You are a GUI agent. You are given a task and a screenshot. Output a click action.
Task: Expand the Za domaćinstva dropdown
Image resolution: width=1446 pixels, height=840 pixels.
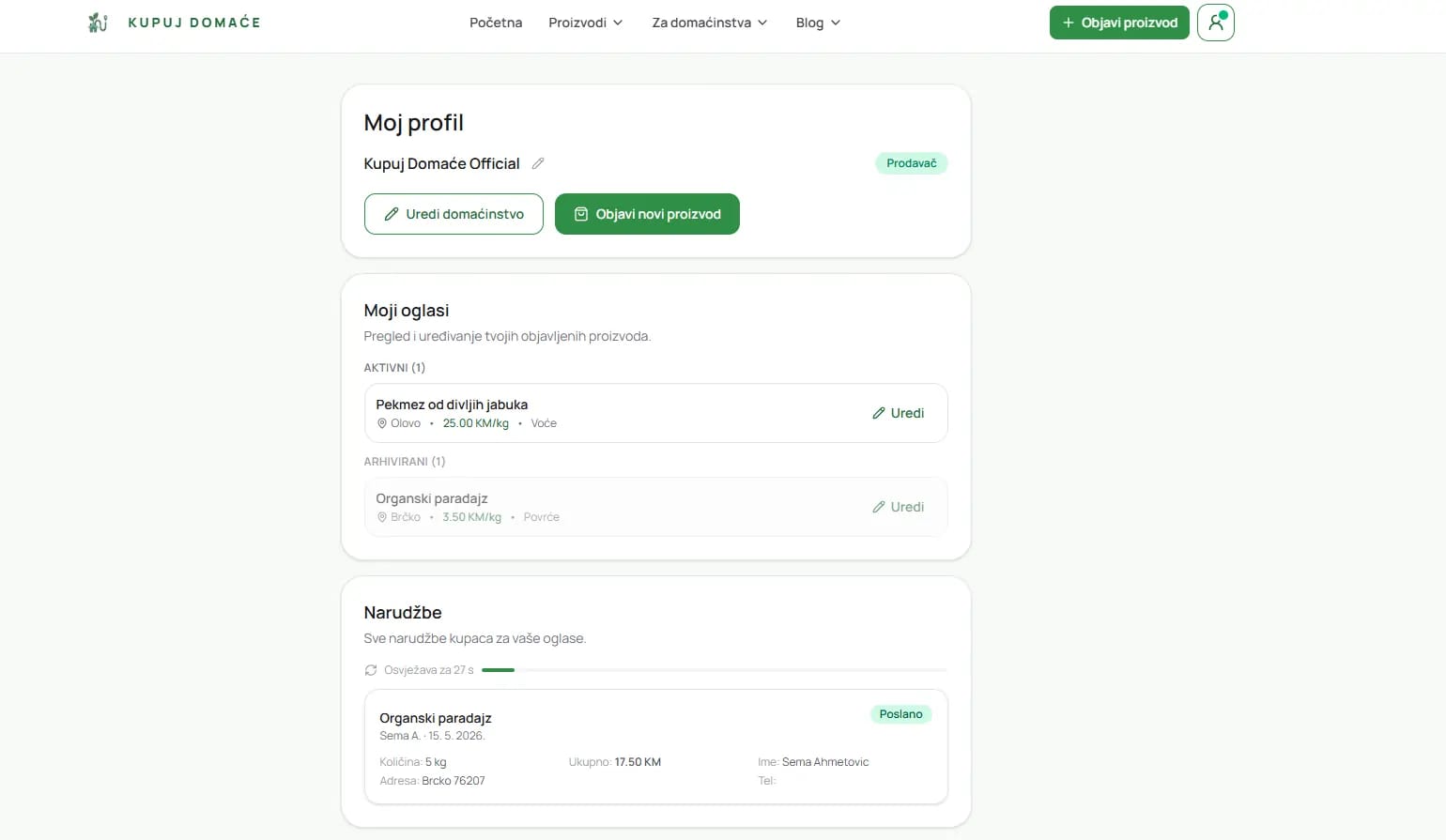tap(710, 23)
